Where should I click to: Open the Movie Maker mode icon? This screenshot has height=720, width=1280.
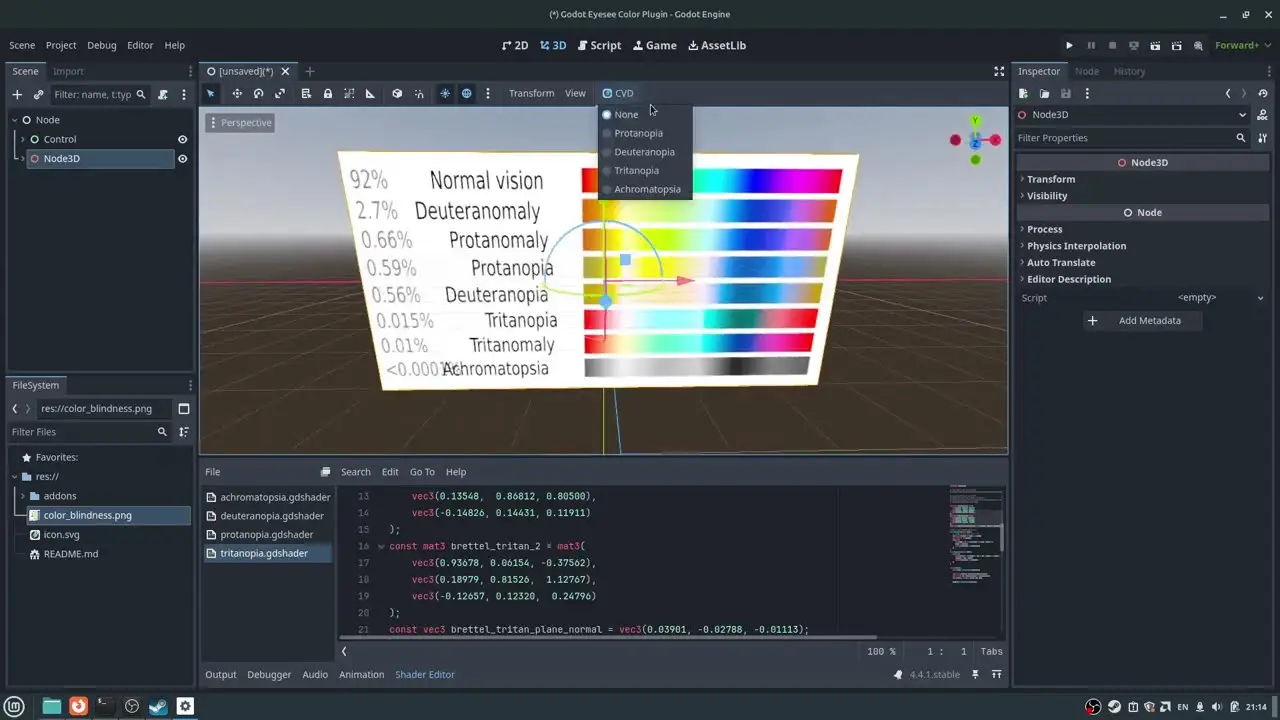tap(1198, 45)
